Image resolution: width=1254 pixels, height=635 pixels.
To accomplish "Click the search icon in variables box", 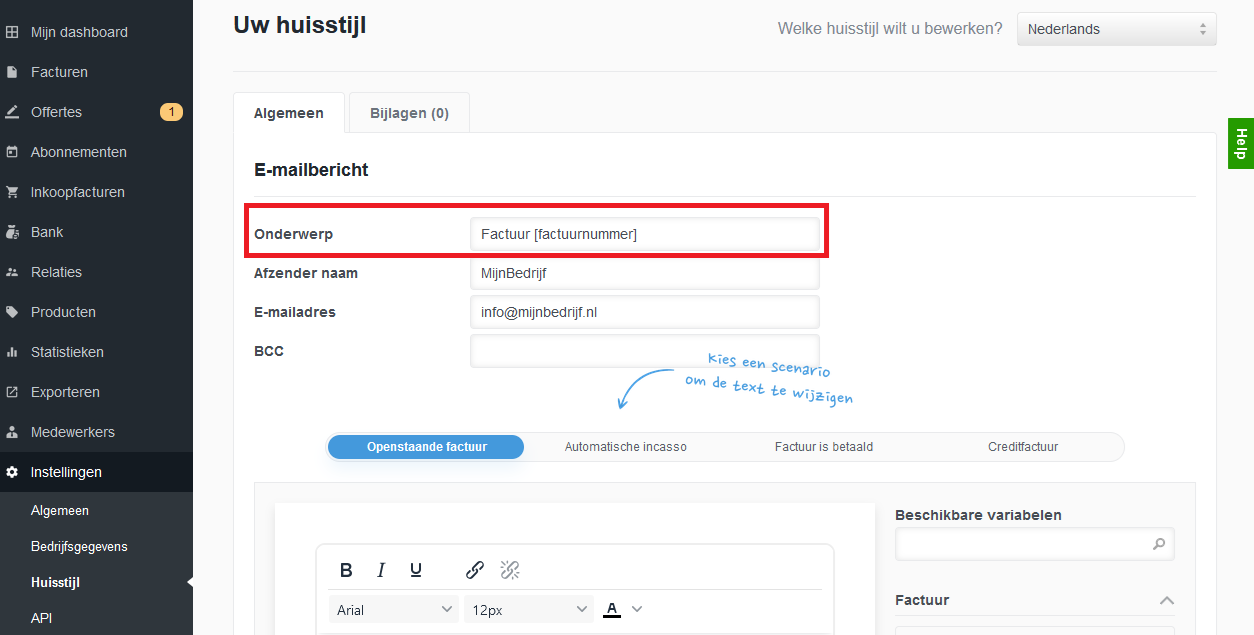I will 1159,544.
